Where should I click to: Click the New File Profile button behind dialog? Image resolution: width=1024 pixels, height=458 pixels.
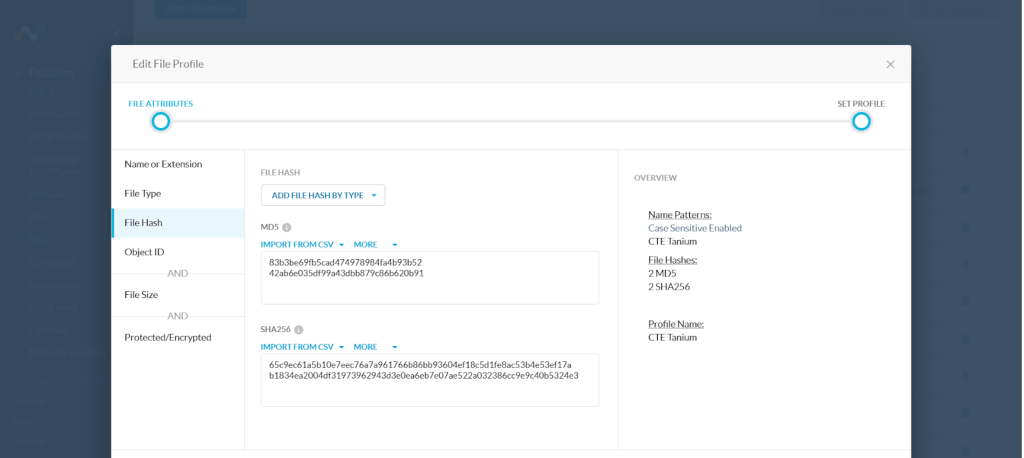200,8
